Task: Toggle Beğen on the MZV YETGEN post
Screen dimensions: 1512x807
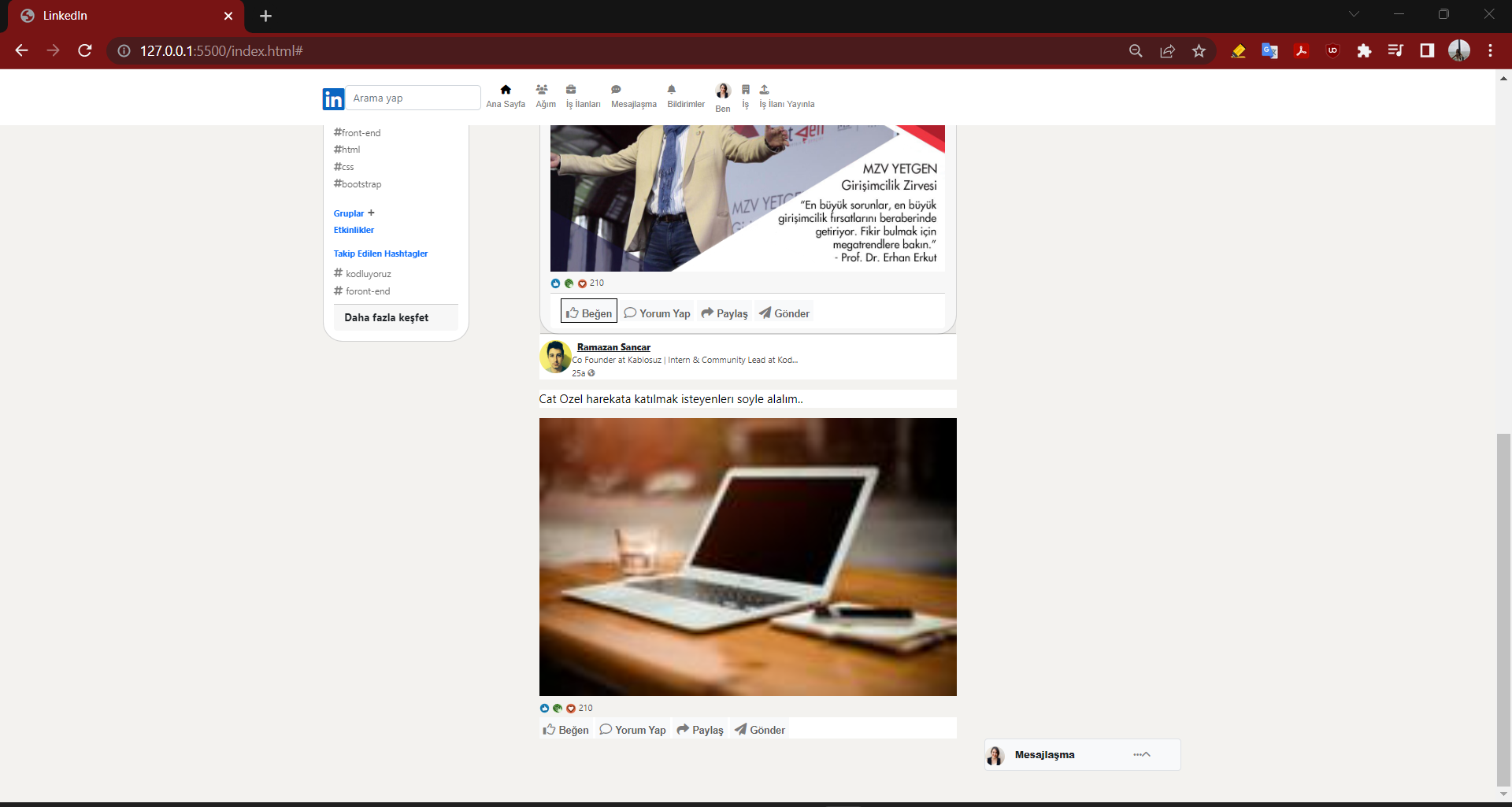Action: (588, 311)
